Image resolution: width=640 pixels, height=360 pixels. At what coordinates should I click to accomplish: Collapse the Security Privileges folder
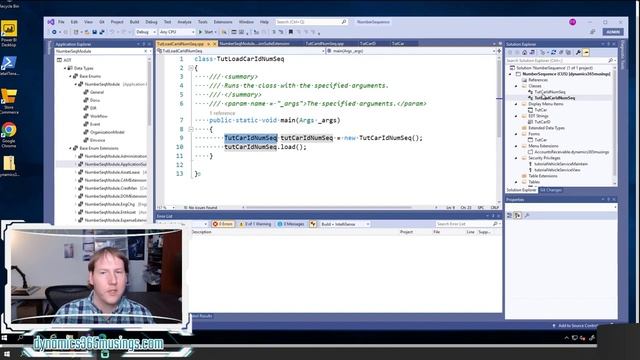(x=516, y=158)
